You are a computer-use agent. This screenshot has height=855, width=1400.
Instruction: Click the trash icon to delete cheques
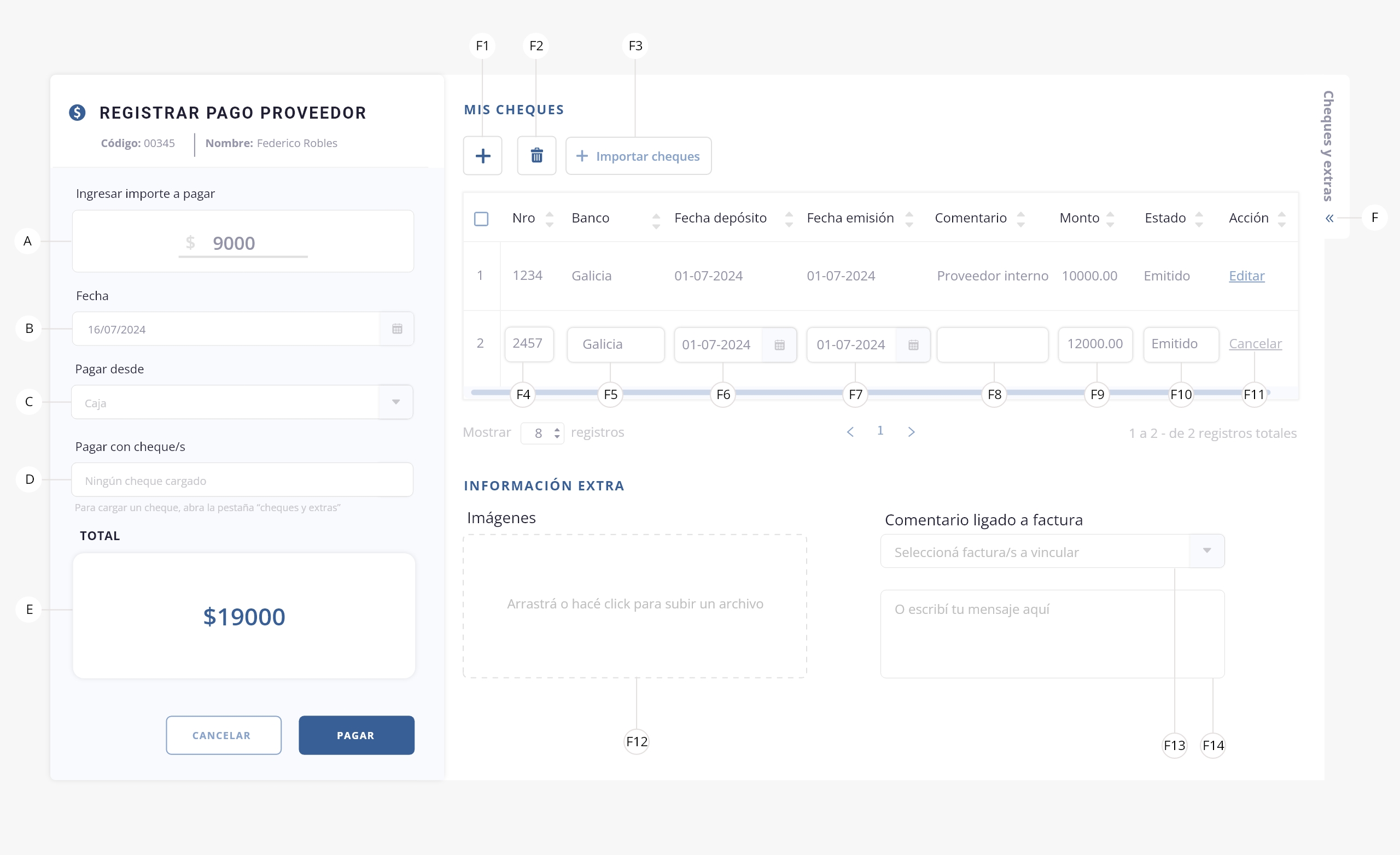[536, 156]
